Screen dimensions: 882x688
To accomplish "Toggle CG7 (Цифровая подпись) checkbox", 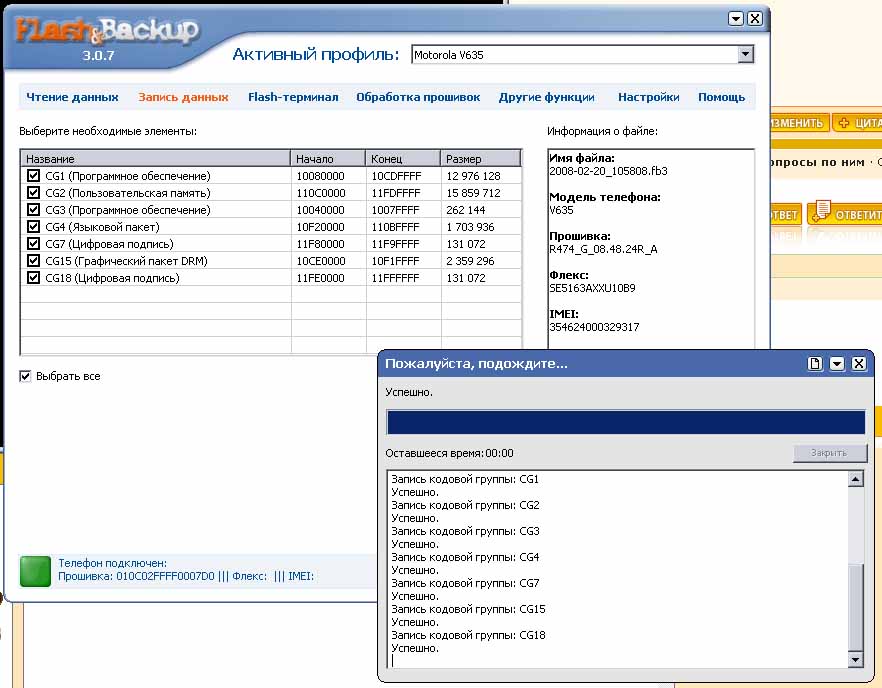I will tap(33, 244).
